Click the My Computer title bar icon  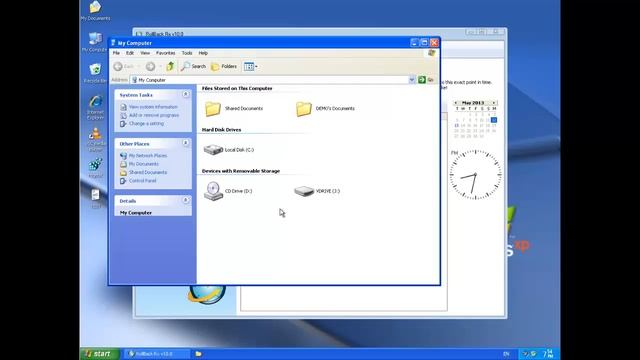(113, 43)
